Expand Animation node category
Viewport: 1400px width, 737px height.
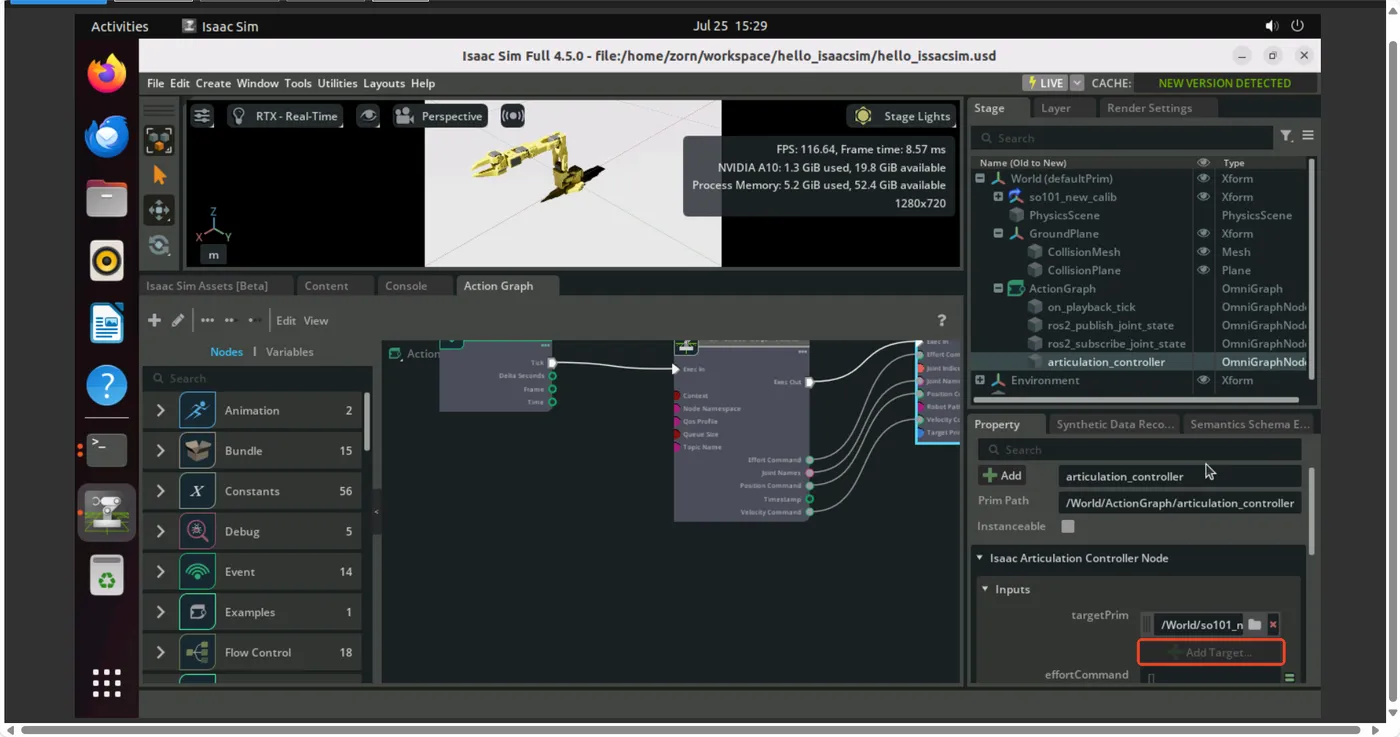coord(160,410)
